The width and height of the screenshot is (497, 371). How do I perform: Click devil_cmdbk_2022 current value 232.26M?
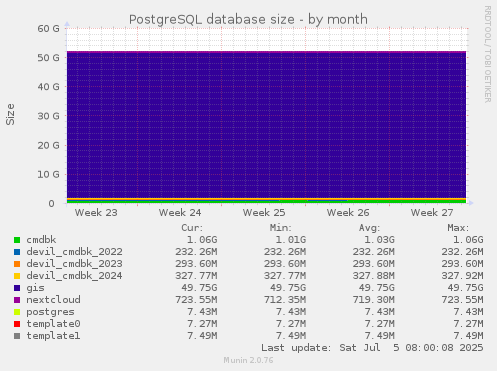click(196, 252)
